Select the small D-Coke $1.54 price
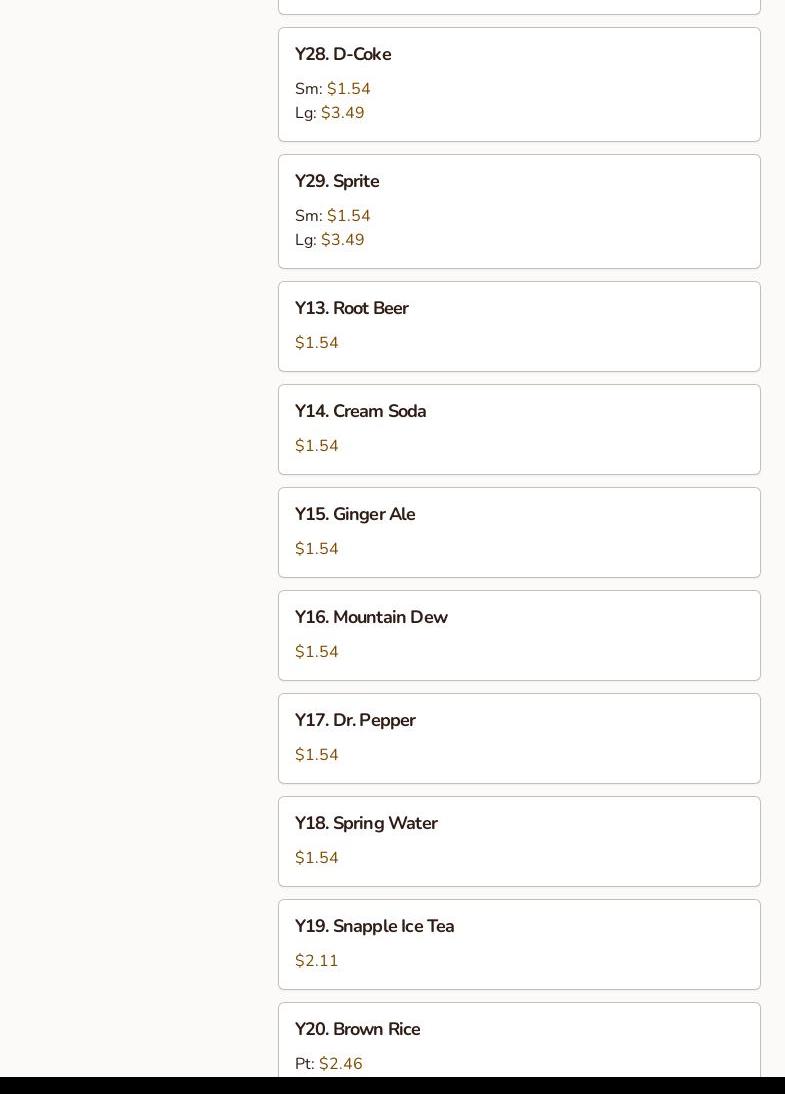Viewport: 785px width, 1094px height. 348,89
